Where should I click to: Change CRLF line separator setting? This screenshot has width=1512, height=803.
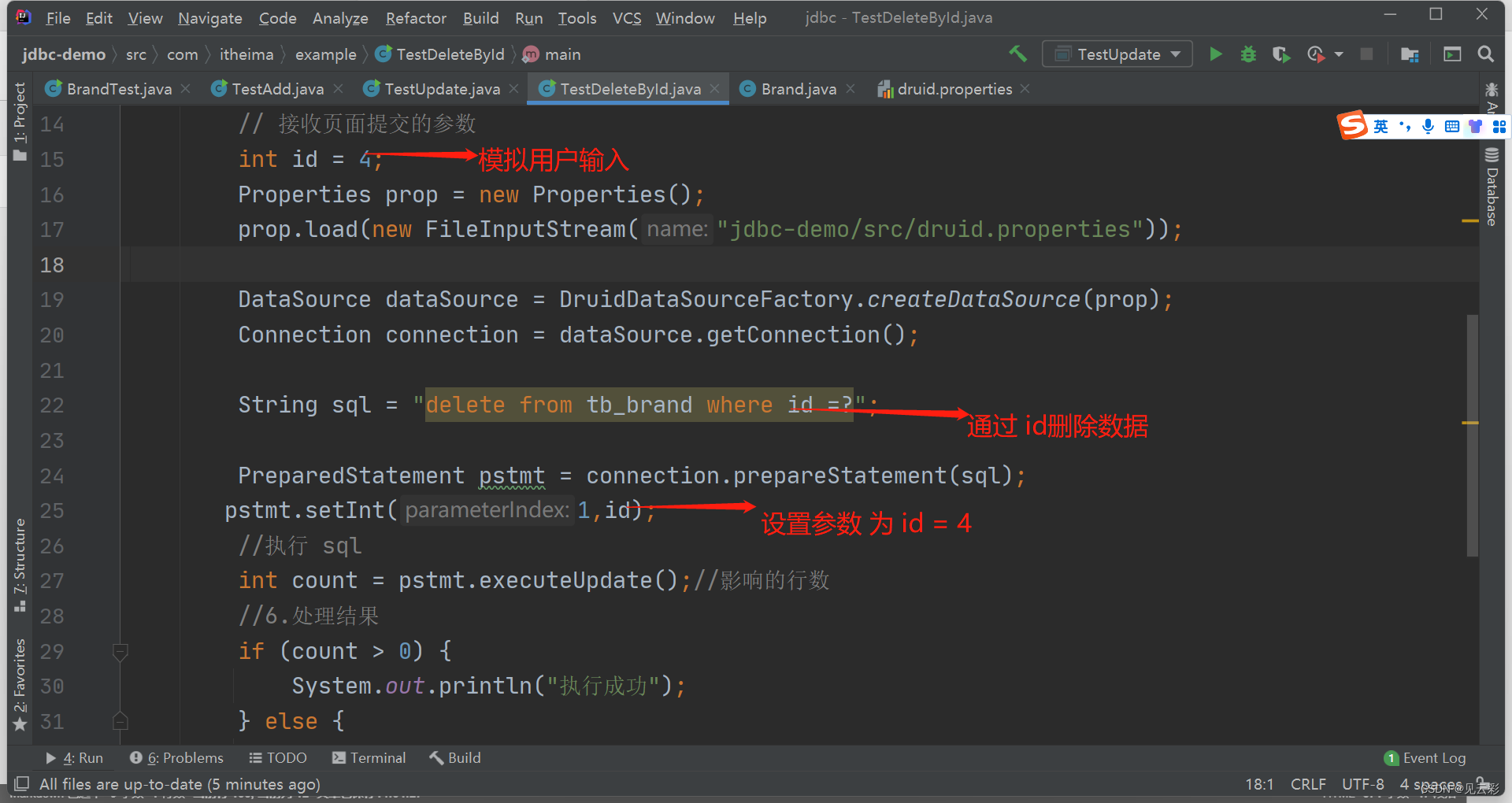coord(1308,784)
